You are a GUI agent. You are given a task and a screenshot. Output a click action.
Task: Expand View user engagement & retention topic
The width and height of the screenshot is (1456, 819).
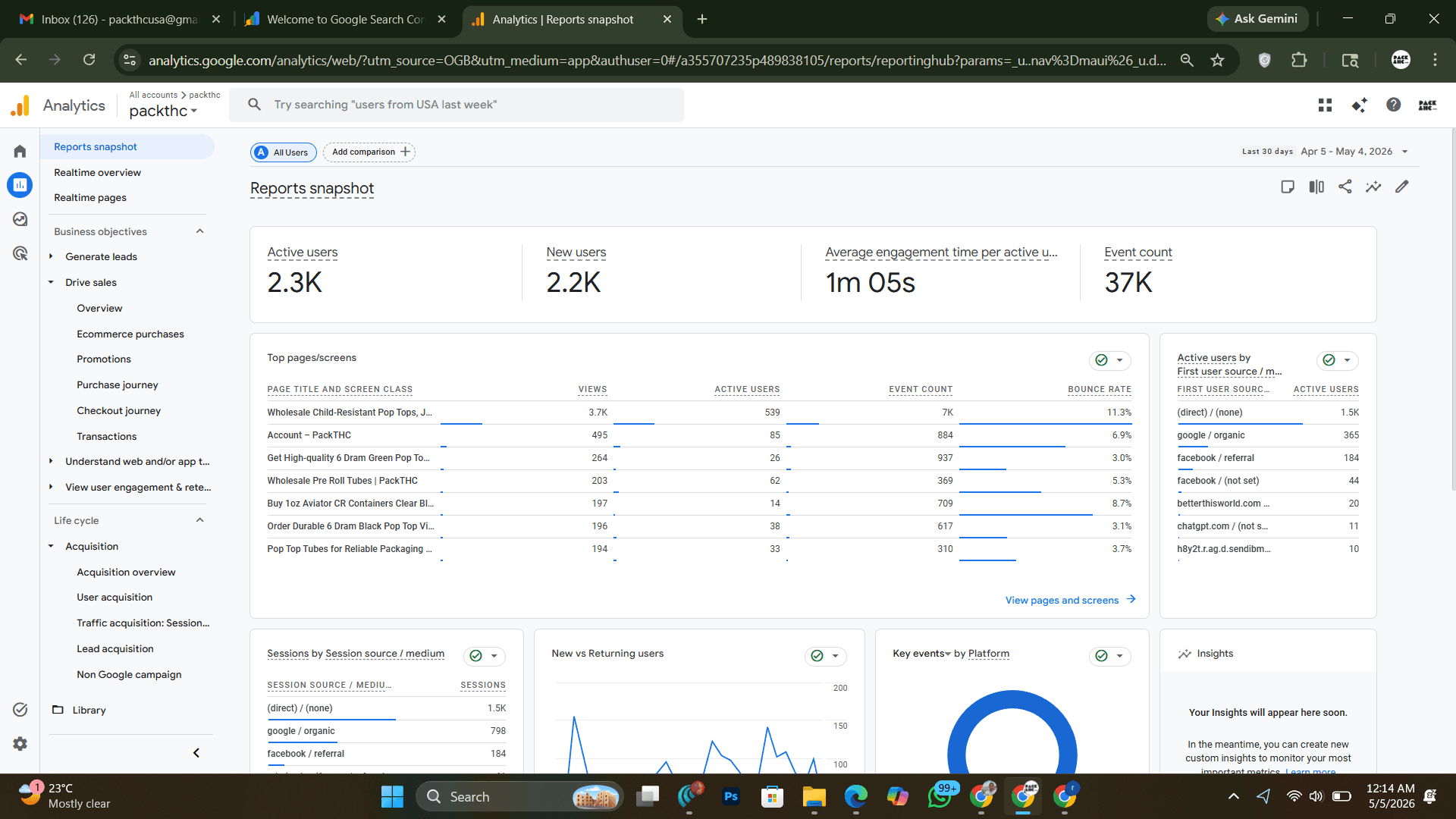click(x=51, y=487)
